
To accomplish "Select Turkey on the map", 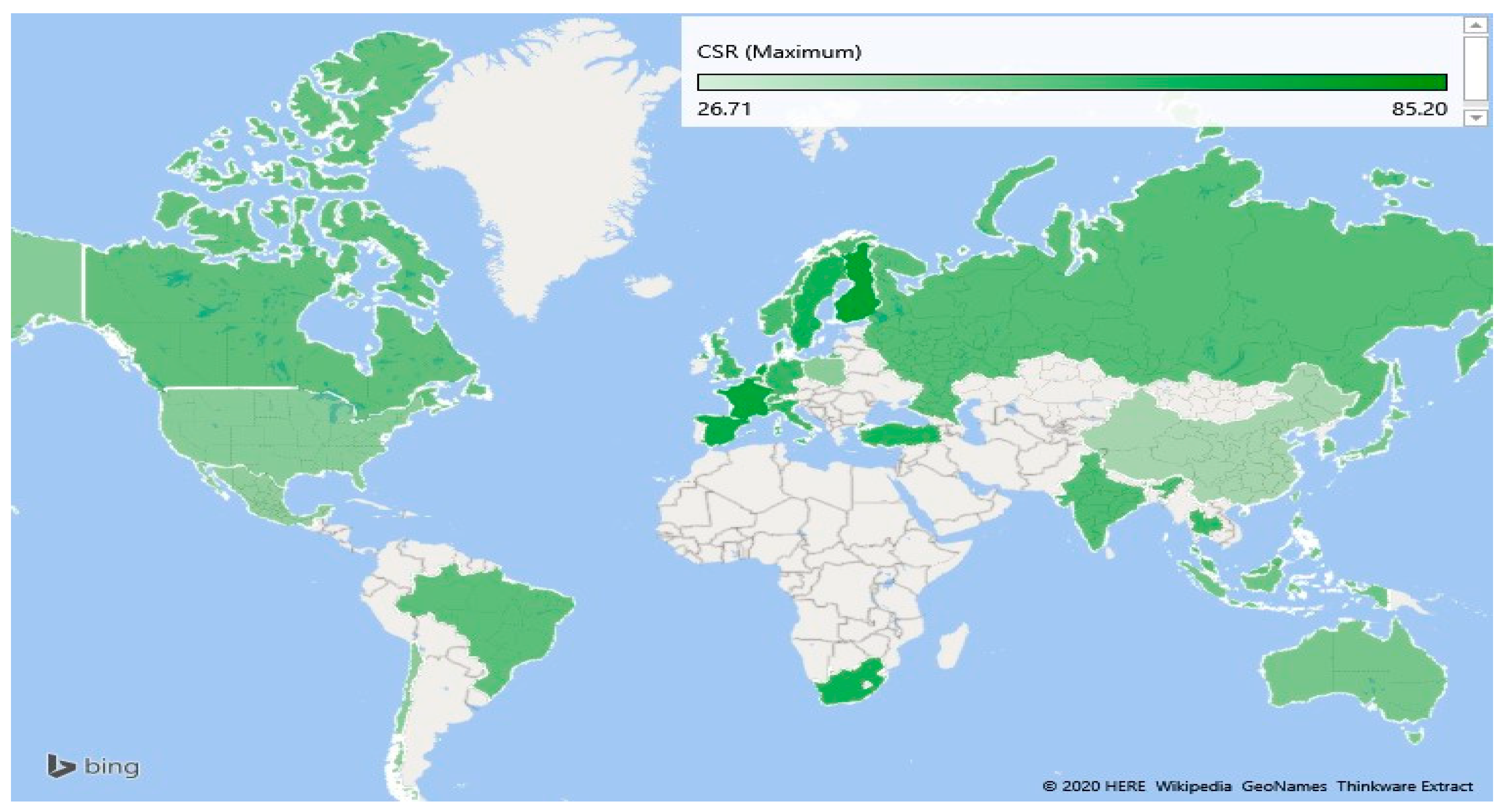I will 899,435.
